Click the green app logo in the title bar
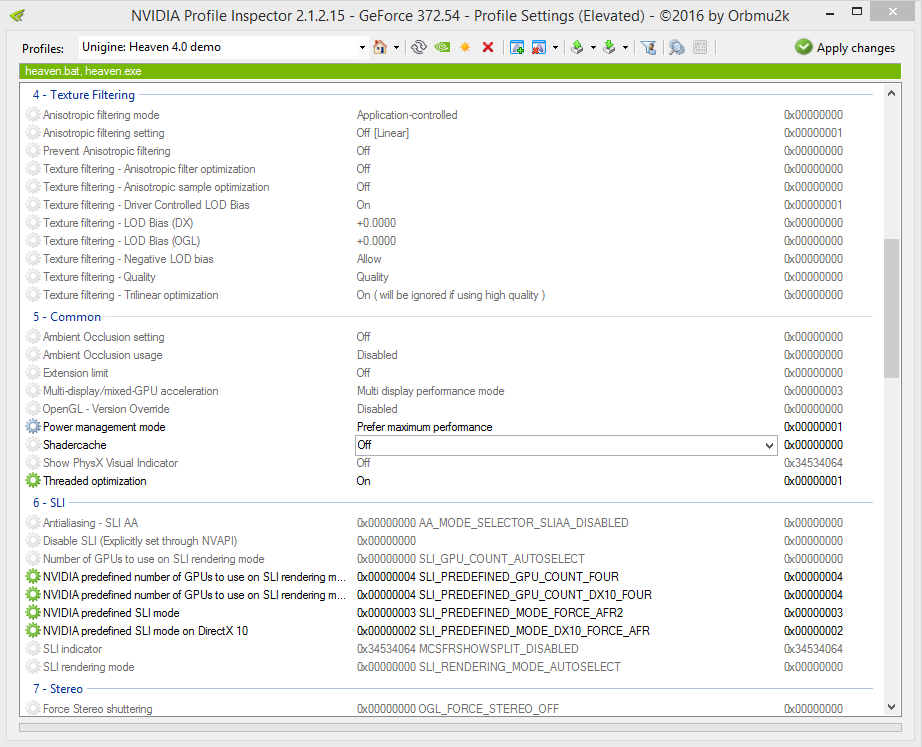 point(18,15)
